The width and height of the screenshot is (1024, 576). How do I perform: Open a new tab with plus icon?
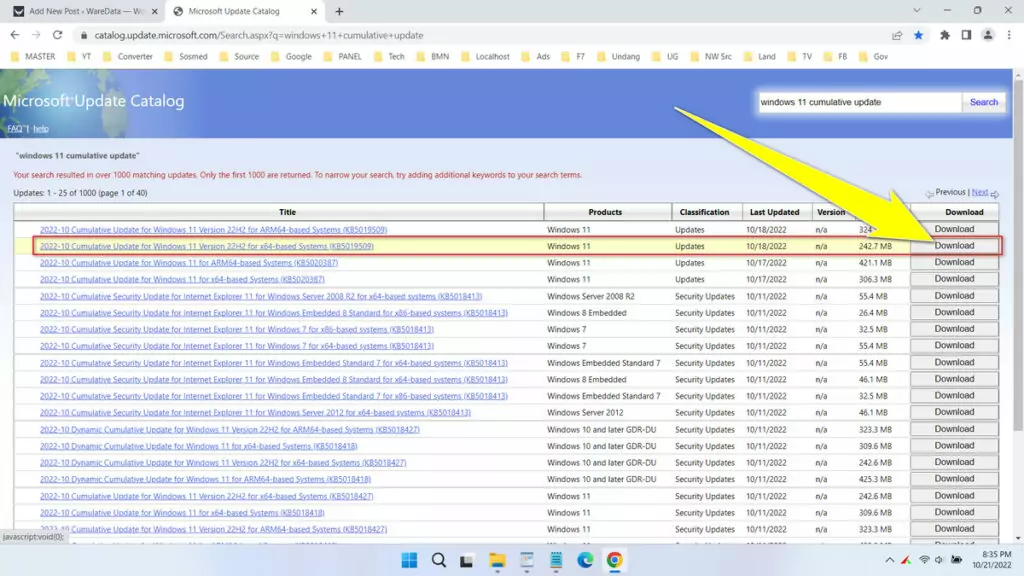point(339,11)
